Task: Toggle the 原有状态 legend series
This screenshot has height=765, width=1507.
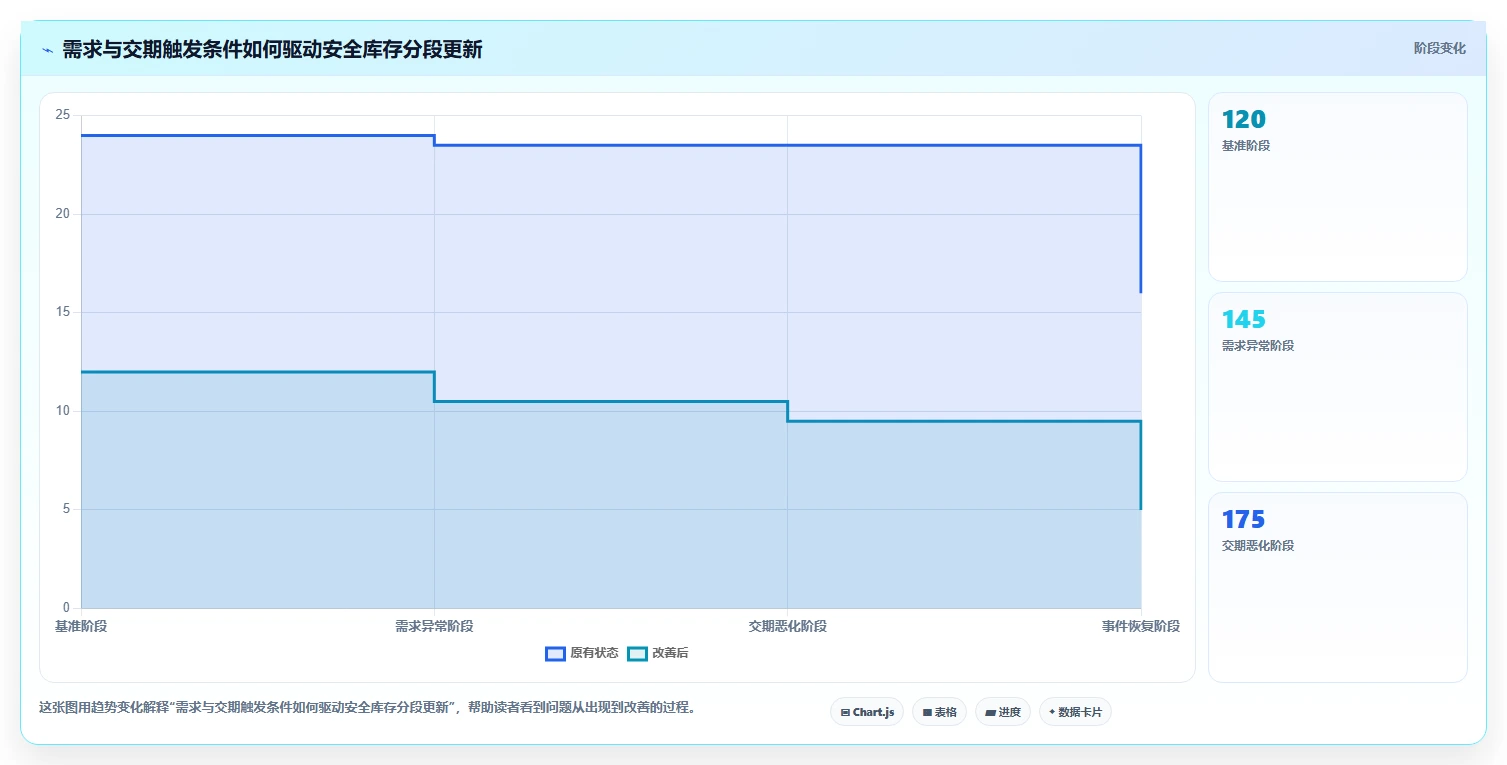Action: 581,653
